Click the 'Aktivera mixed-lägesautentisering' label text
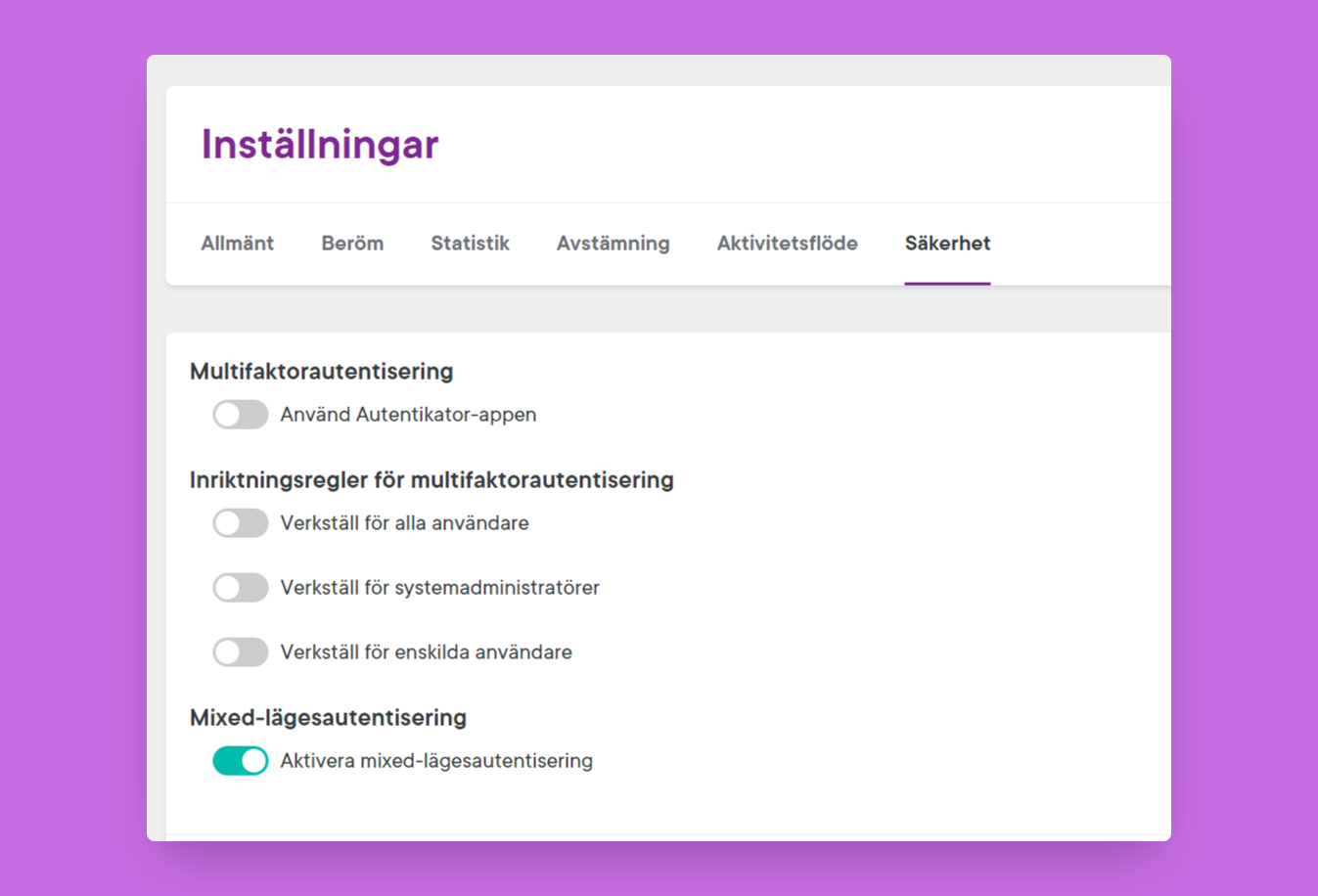Viewport: 1318px width, 896px height. pos(436,761)
